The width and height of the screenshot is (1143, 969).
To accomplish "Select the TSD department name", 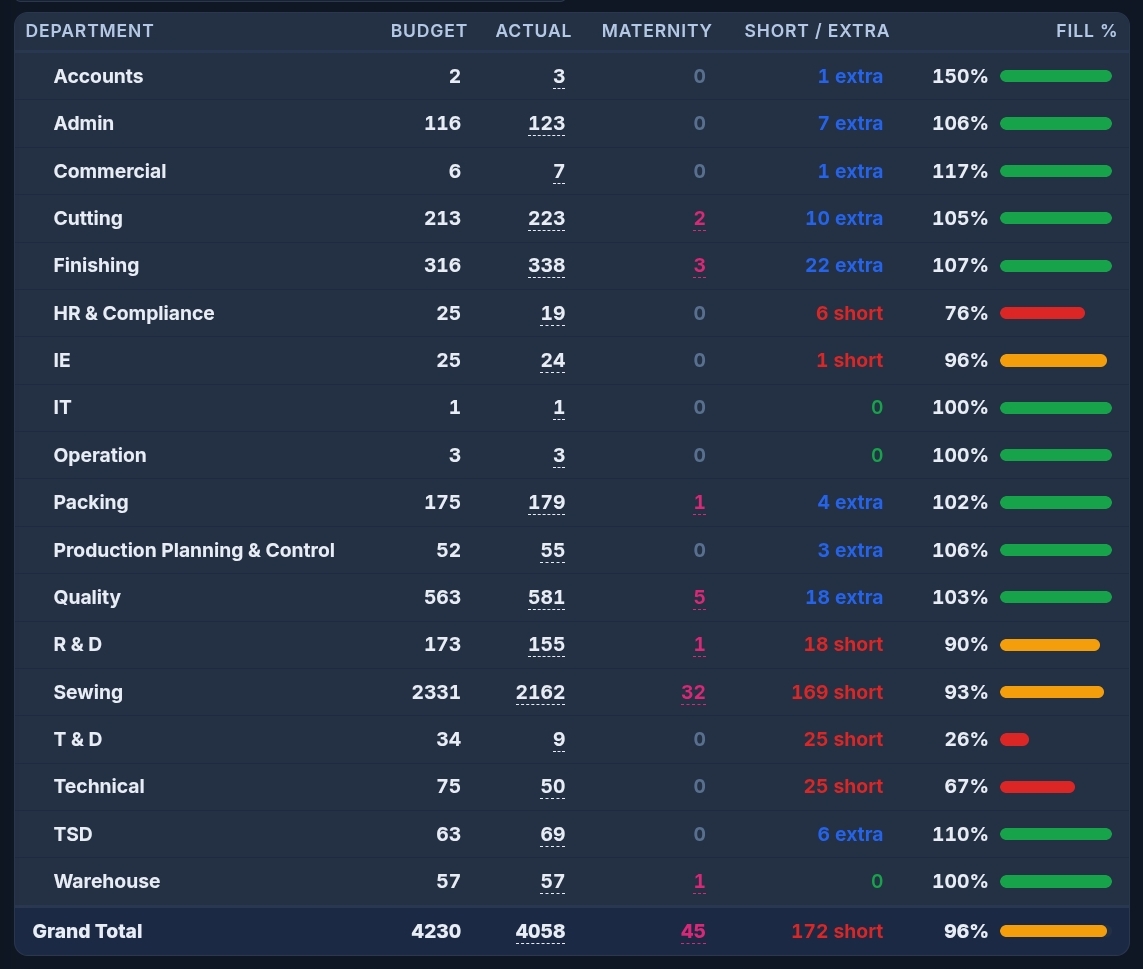I will tap(73, 833).
